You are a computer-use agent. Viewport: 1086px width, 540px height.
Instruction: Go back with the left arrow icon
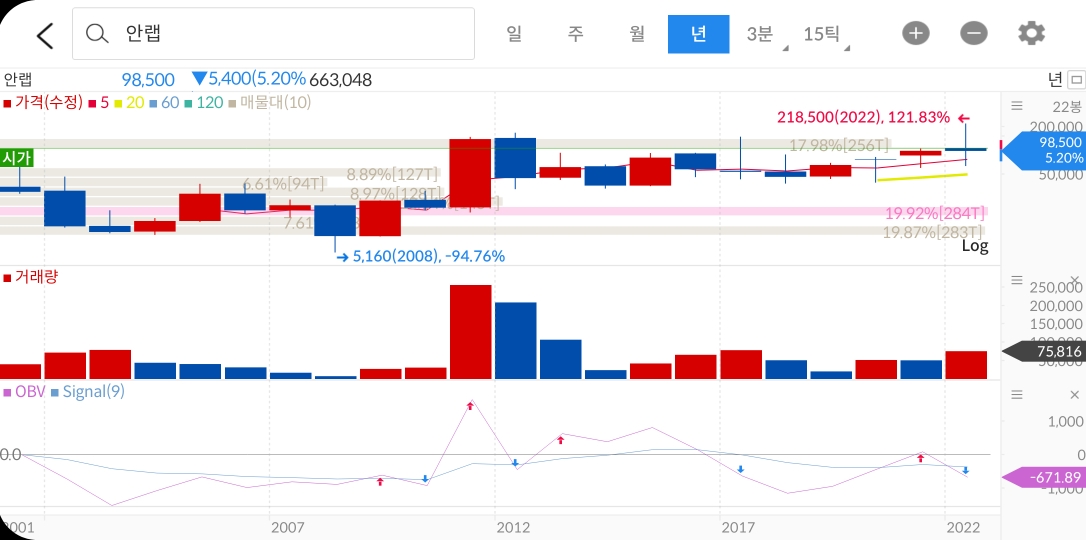(45, 35)
